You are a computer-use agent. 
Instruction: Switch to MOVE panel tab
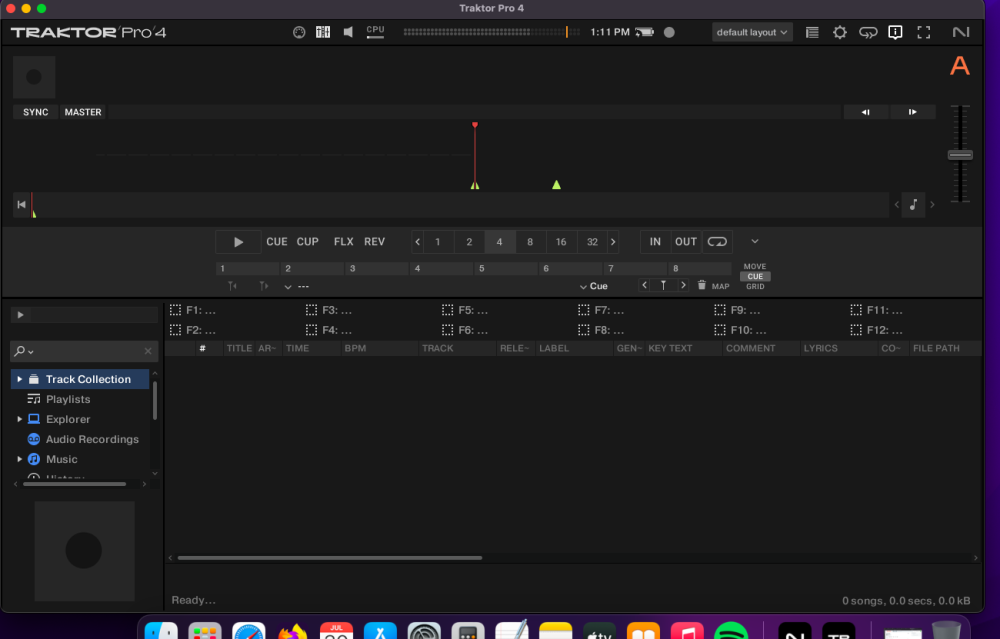[x=755, y=267]
